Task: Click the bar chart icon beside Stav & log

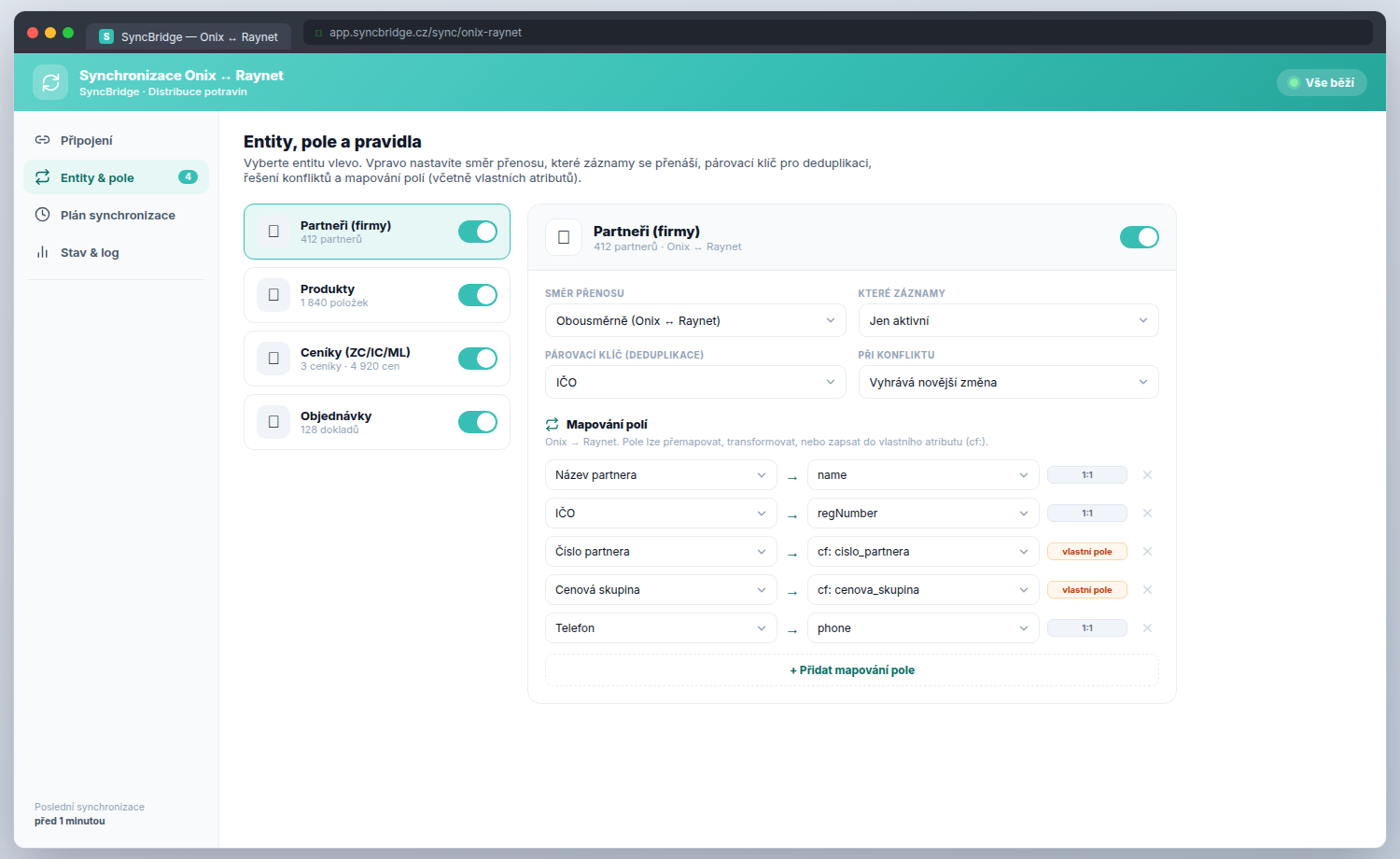Action: (42, 252)
